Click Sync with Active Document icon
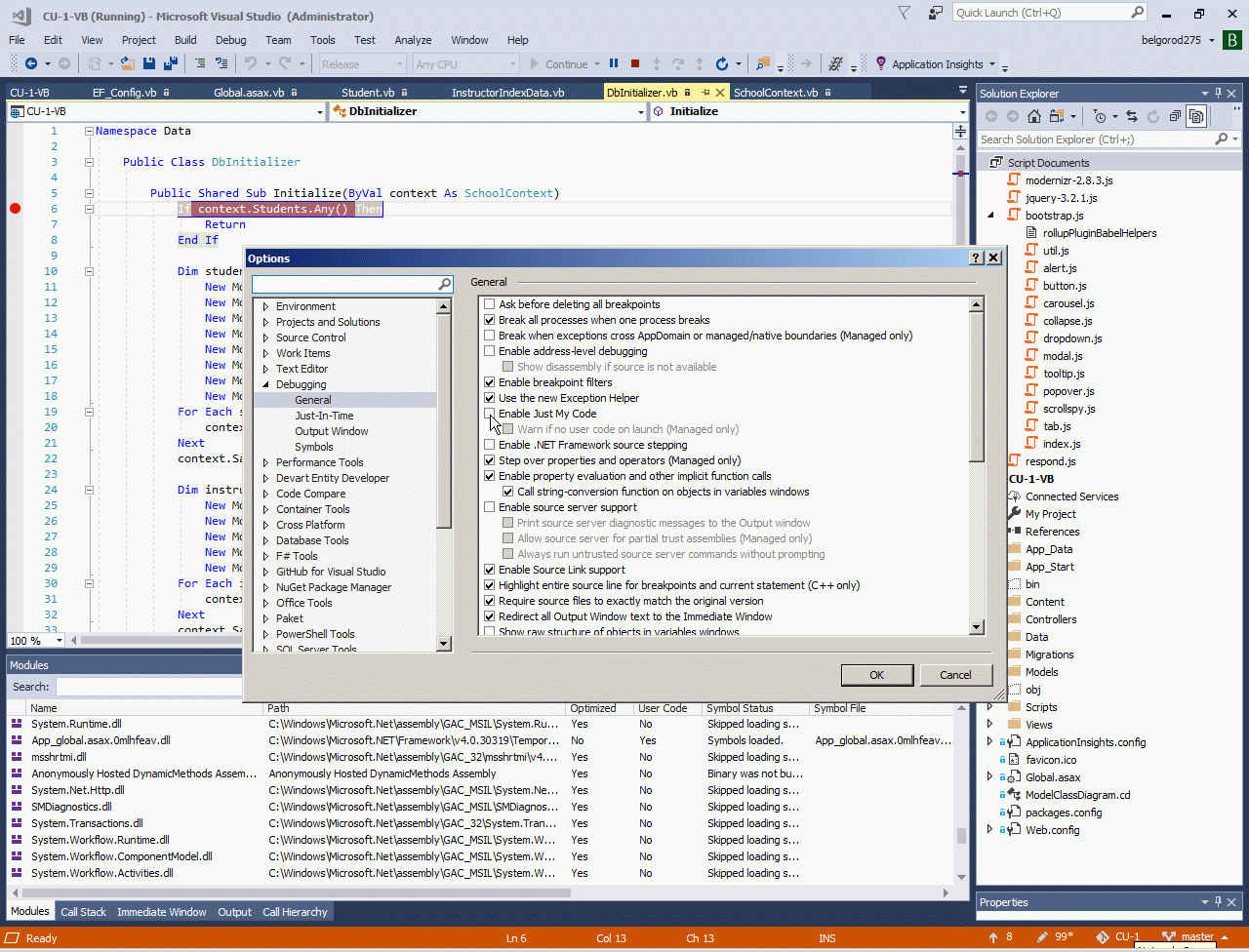 coord(1132,116)
